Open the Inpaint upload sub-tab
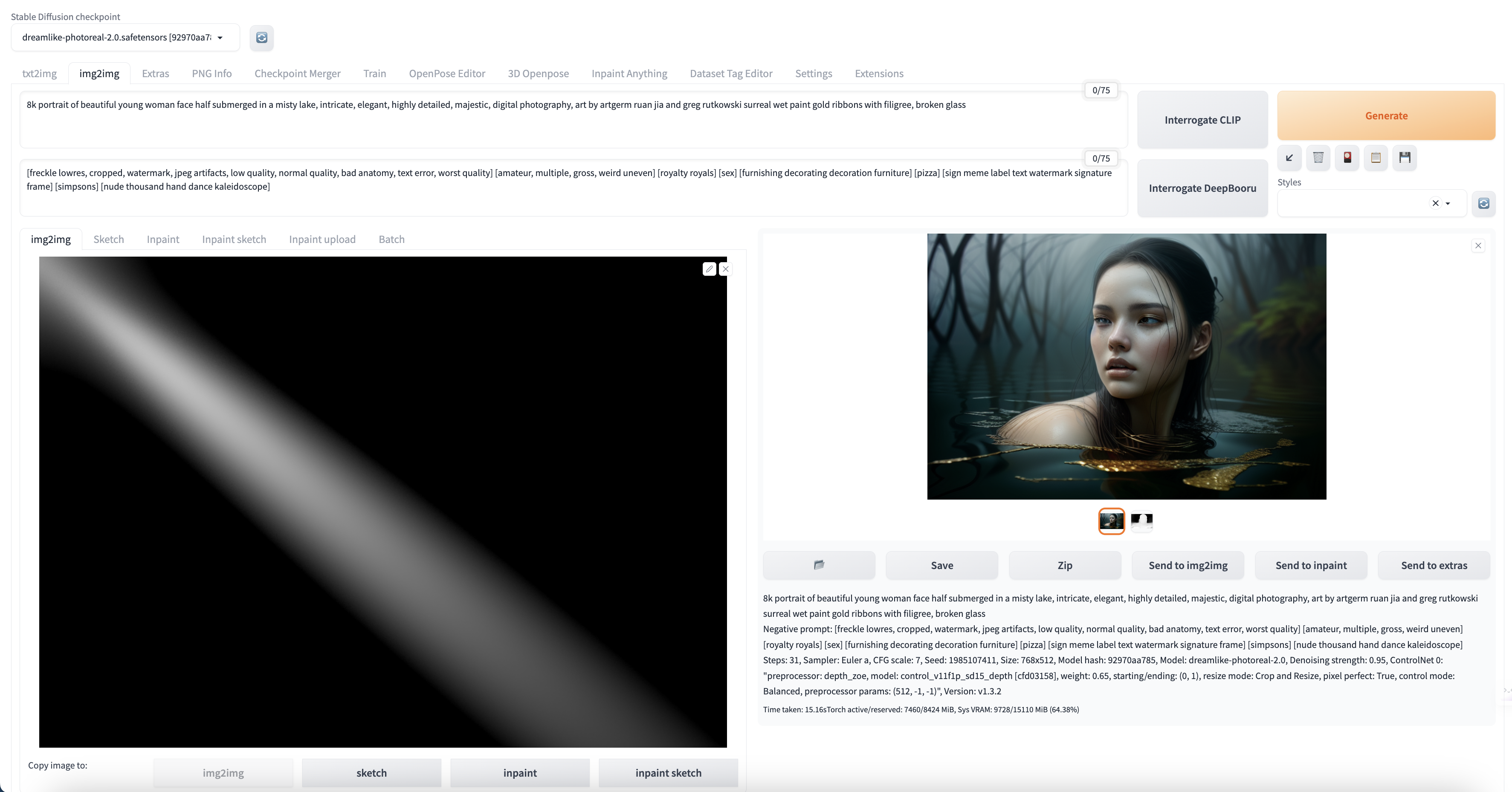The width and height of the screenshot is (1512, 792). click(322, 240)
